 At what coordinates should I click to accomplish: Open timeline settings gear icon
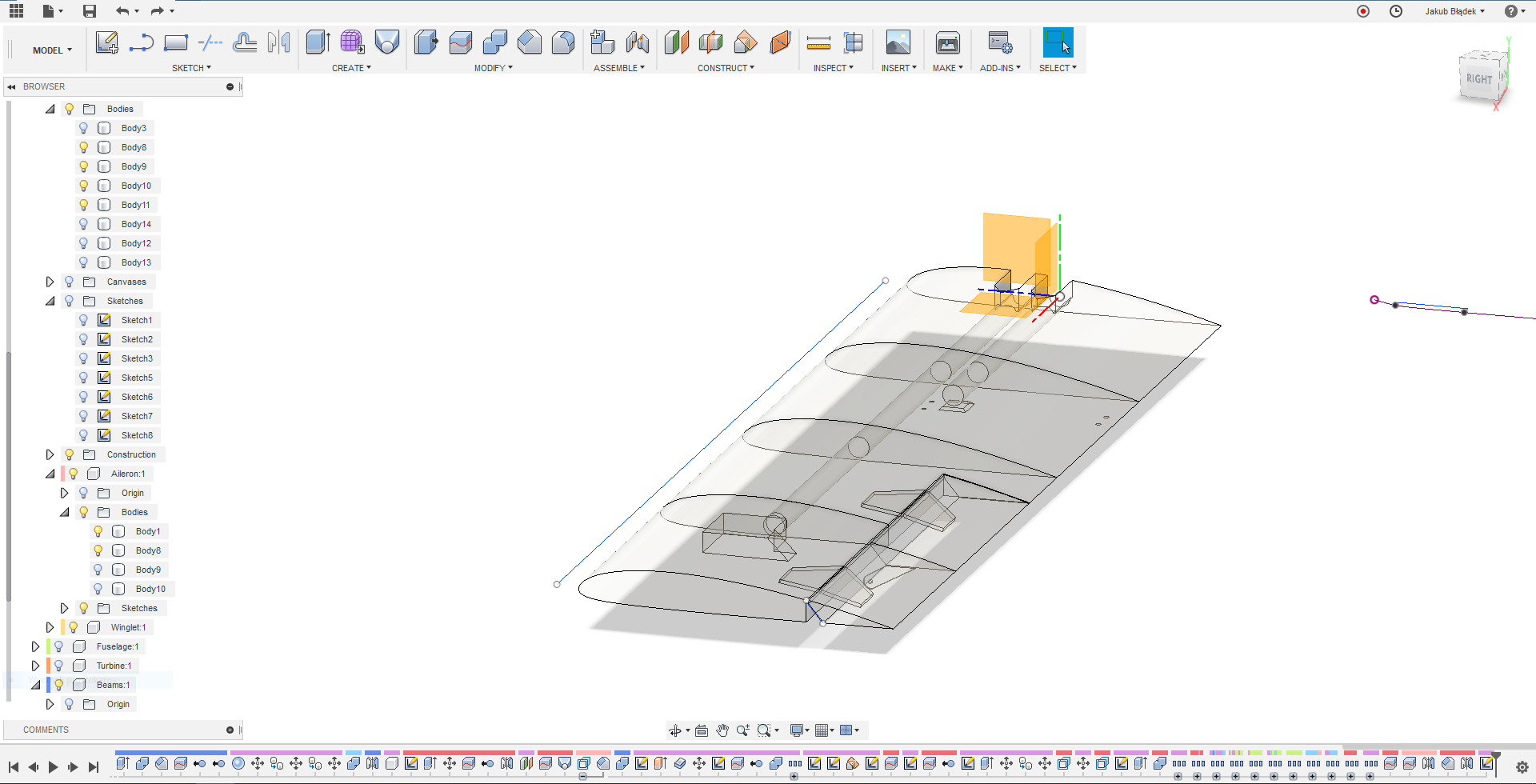coord(1522,767)
